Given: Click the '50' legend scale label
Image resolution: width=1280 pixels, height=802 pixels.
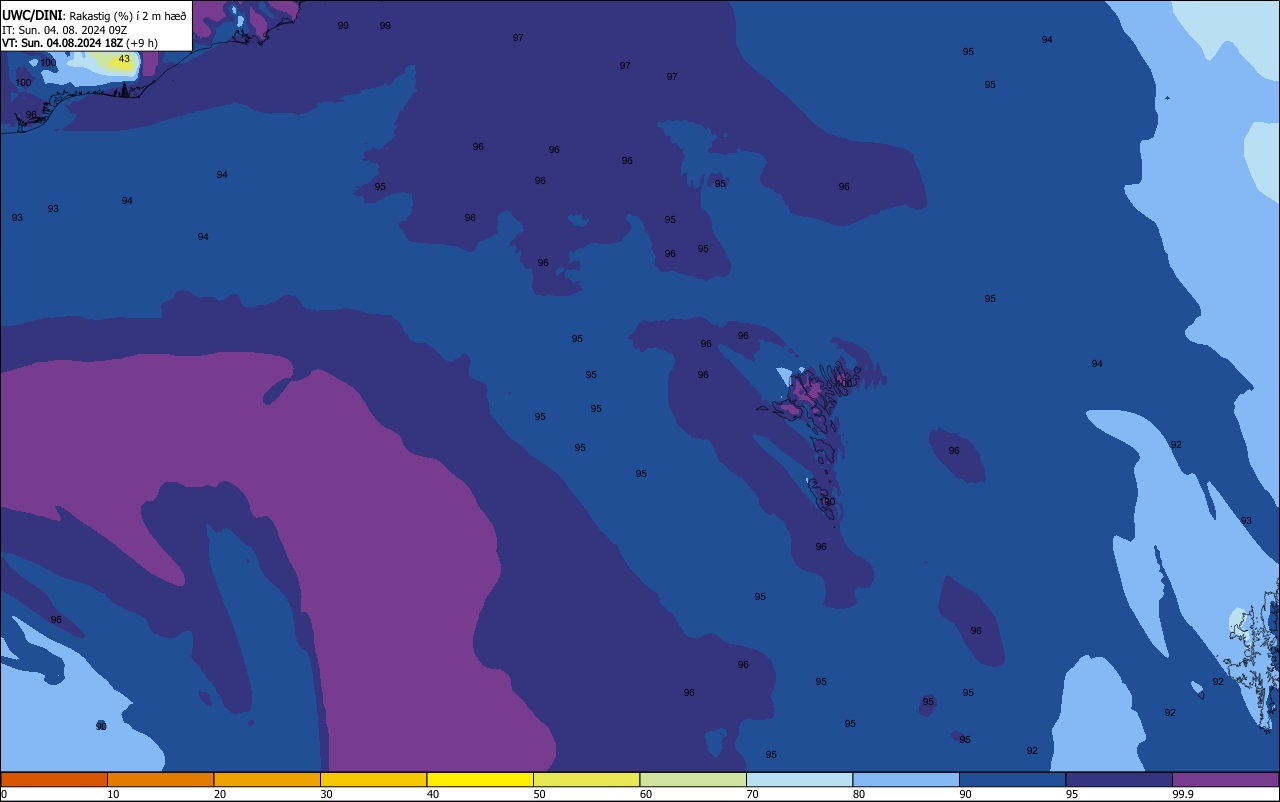Looking at the screenshot, I should (x=539, y=794).
